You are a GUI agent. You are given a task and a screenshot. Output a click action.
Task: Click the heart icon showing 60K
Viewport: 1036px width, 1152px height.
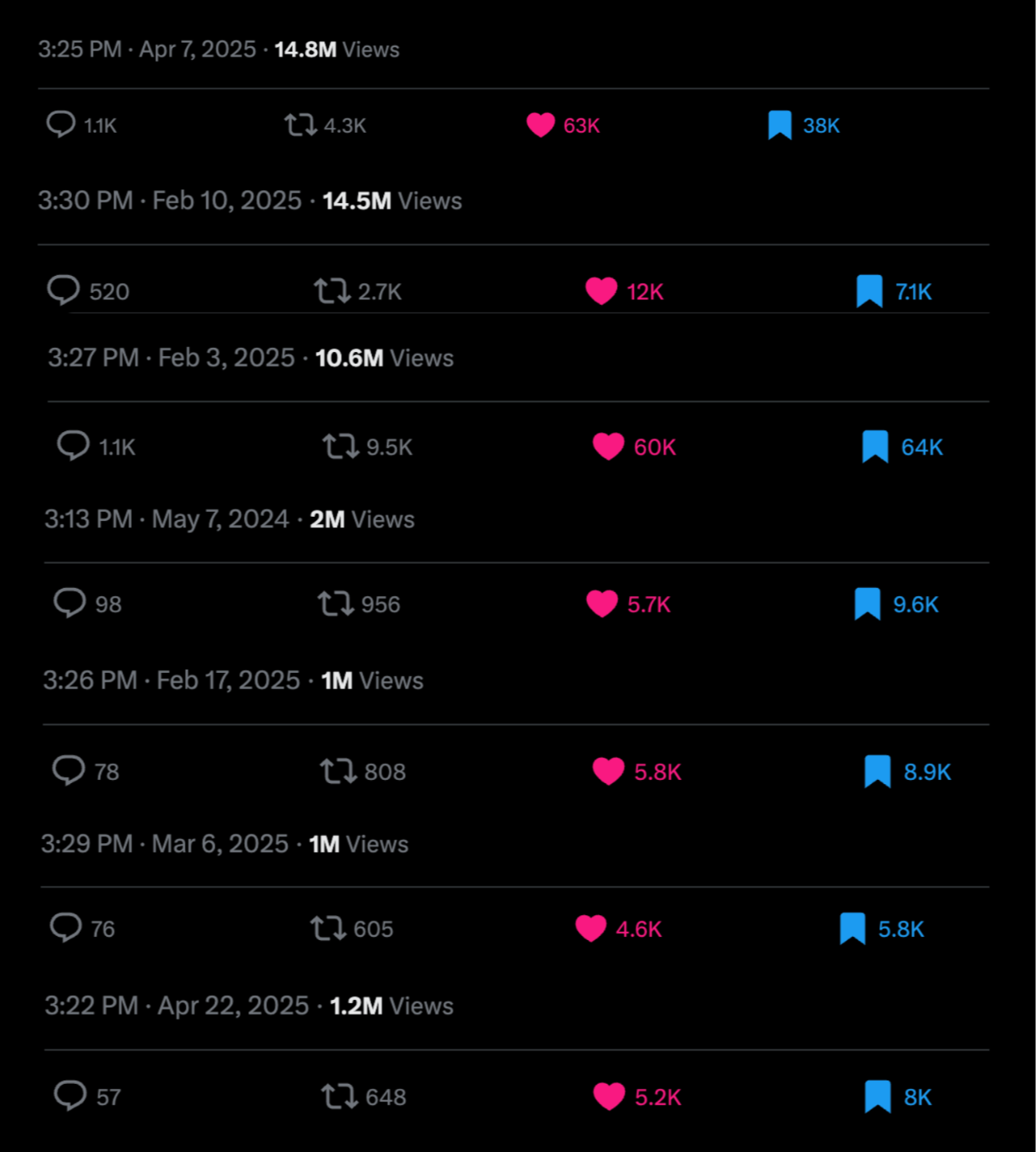(x=608, y=446)
